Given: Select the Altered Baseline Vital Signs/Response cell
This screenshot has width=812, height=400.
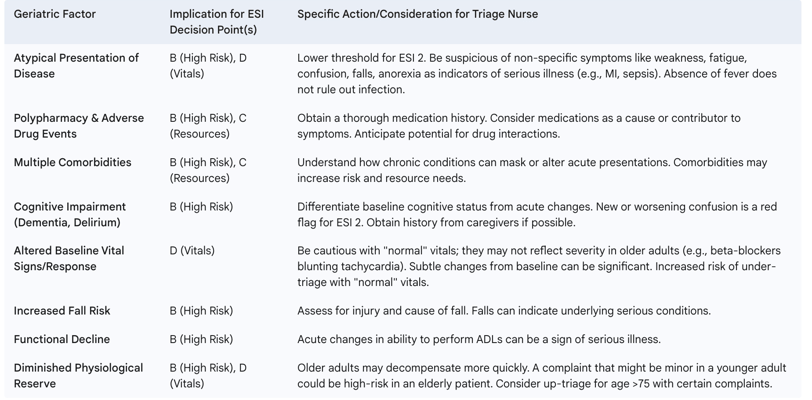Looking at the screenshot, I should [x=69, y=259].
